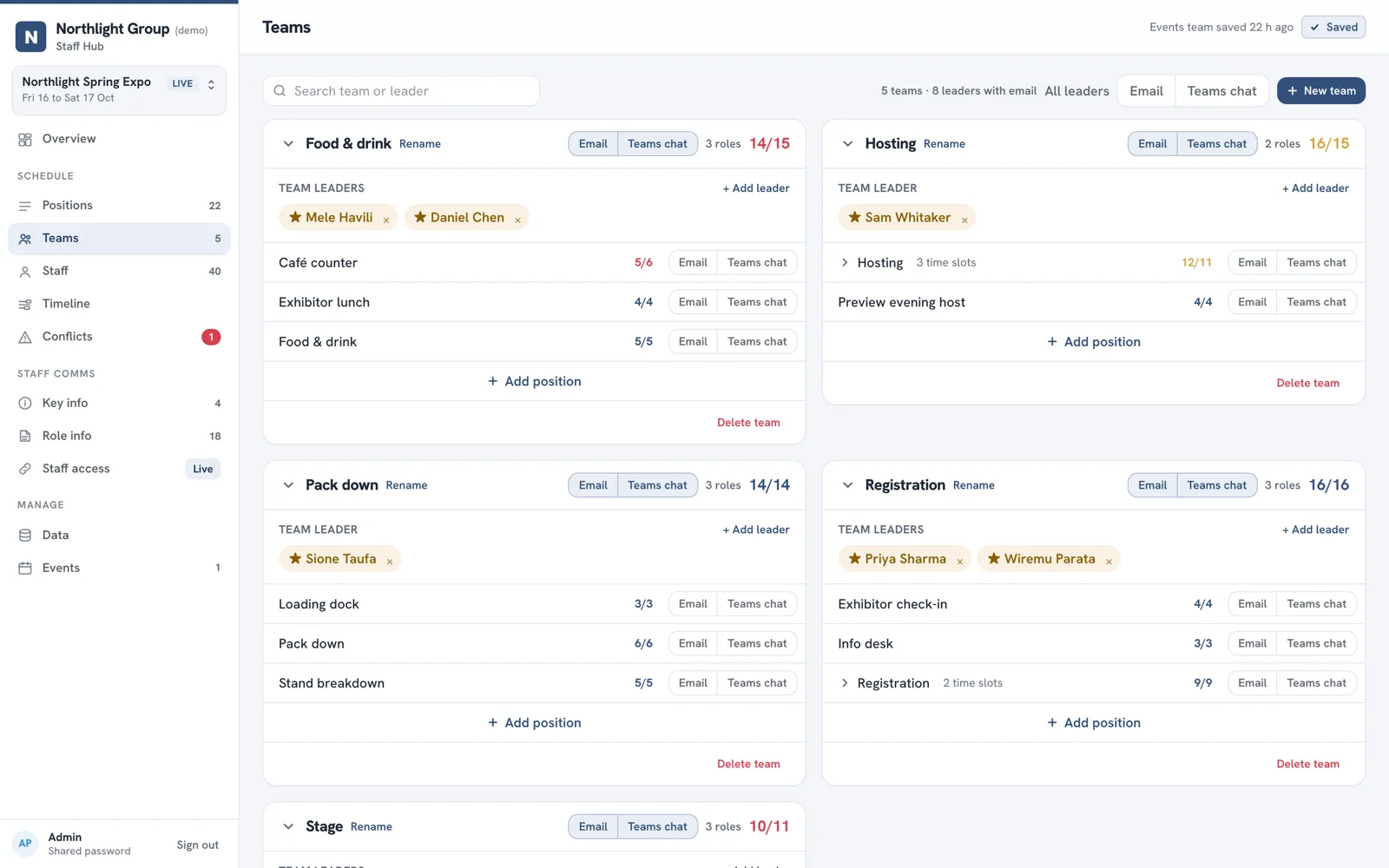
Task: Open Events under Manage
Action: click(x=119, y=568)
